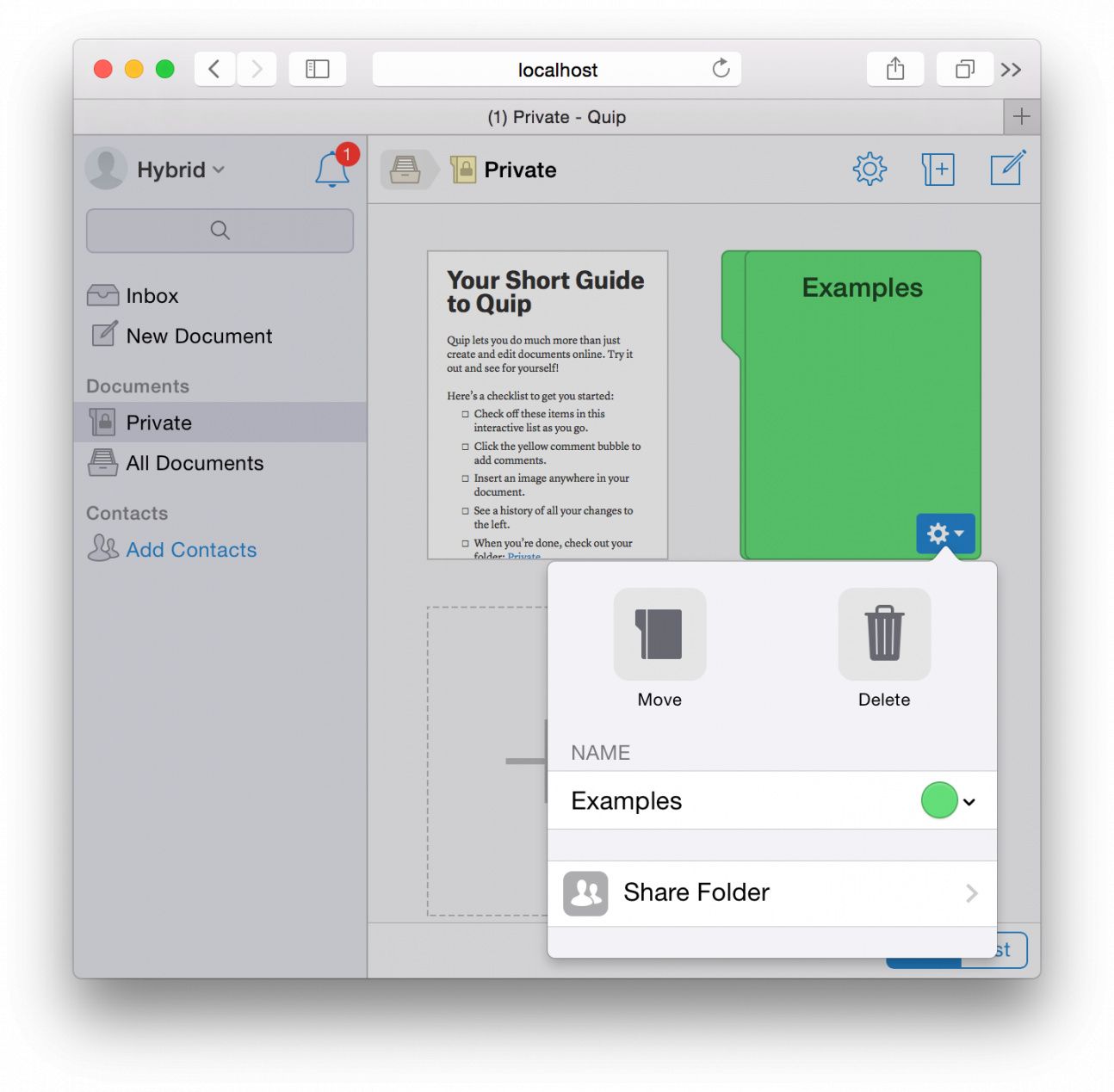
Task: Open the Examples folder gear dropdown
Action: (945, 534)
